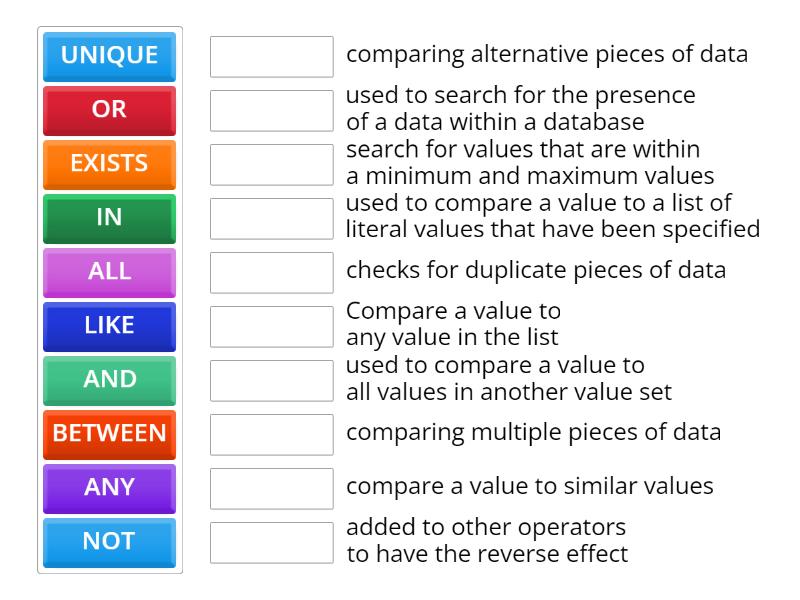Select the purple ALL tile
Viewport: 800px width, 600px height.
(x=109, y=272)
